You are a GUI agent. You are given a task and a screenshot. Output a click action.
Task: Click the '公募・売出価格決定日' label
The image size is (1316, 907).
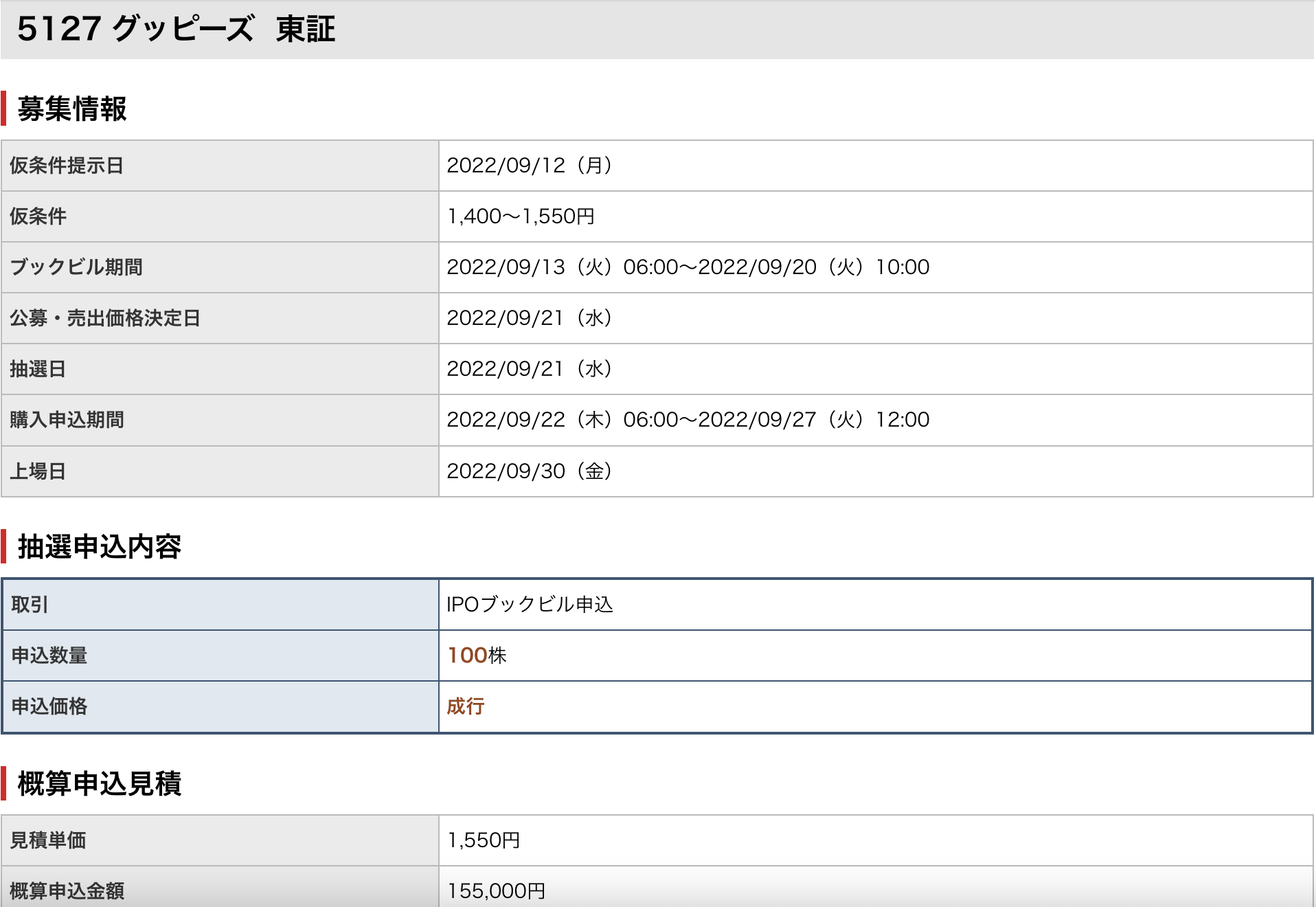[x=105, y=318]
